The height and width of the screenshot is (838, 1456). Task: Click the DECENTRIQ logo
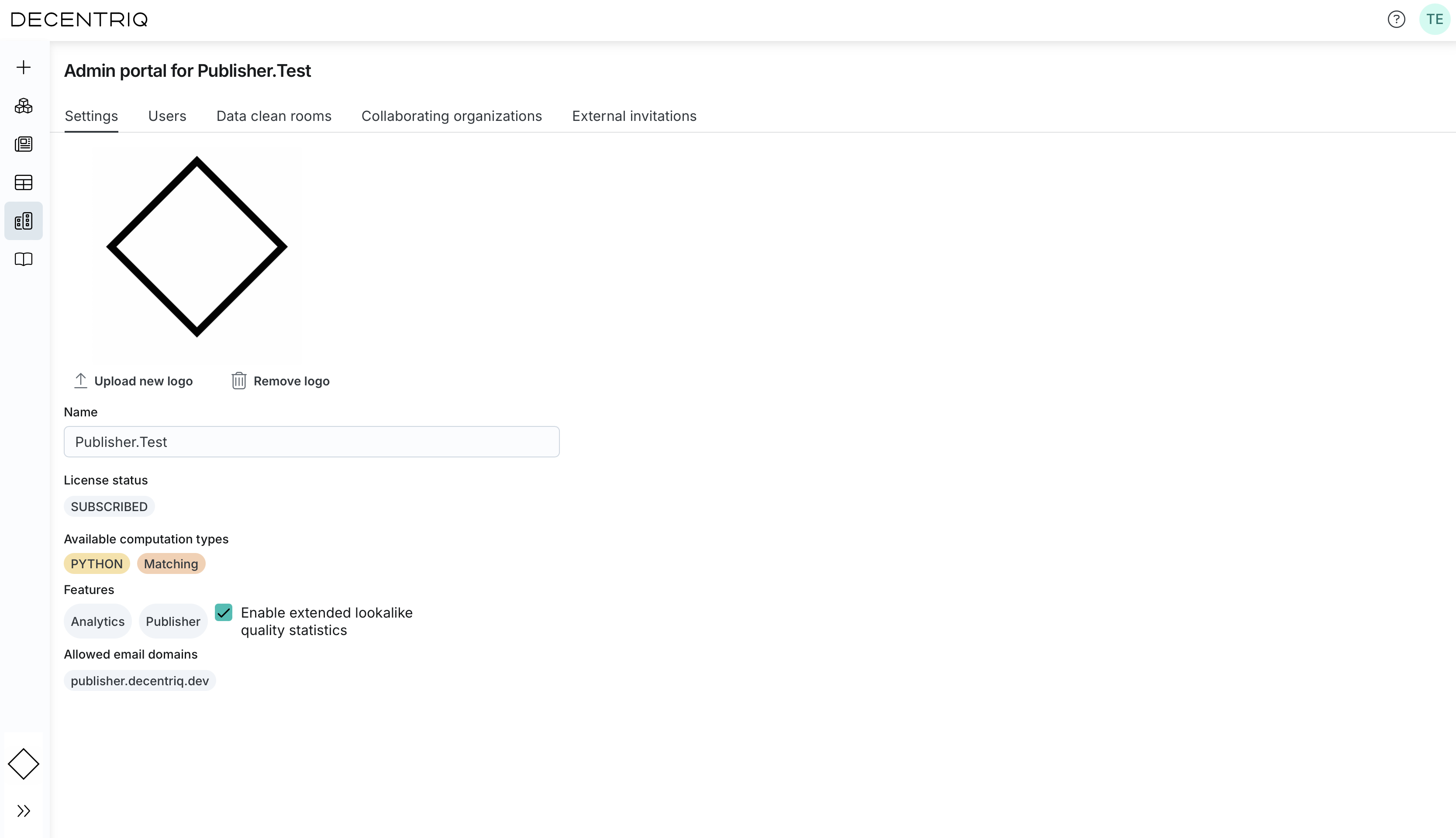[x=79, y=20]
